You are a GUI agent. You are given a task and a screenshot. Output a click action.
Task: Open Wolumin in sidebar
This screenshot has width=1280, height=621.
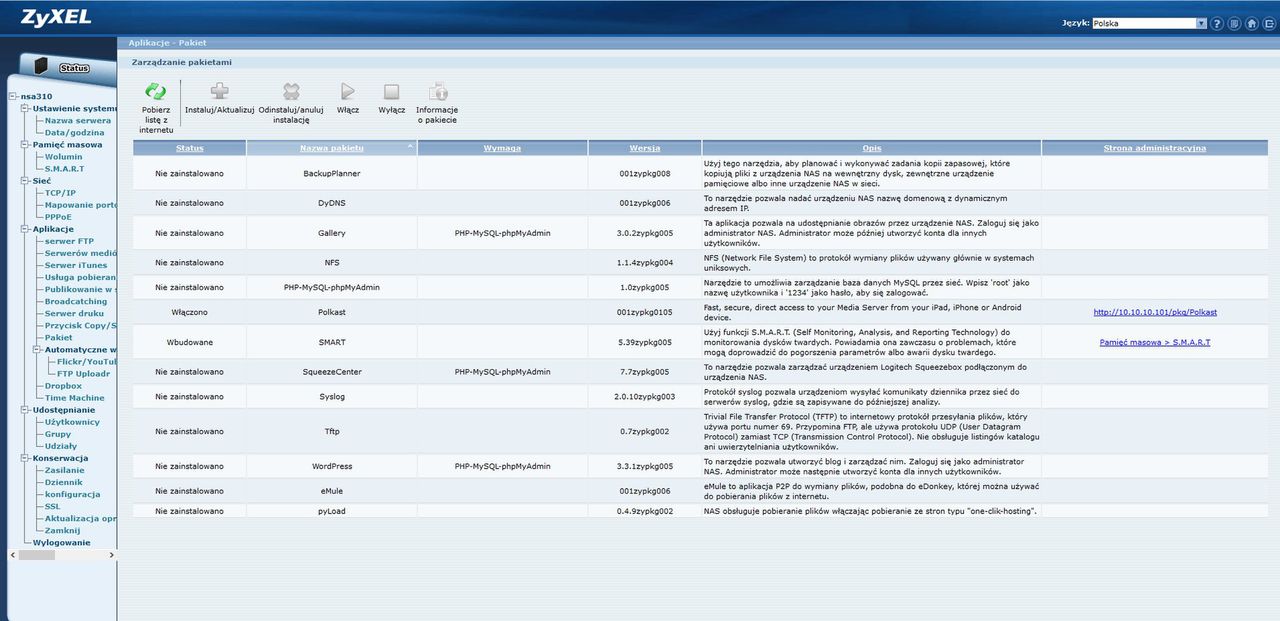pos(64,157)
